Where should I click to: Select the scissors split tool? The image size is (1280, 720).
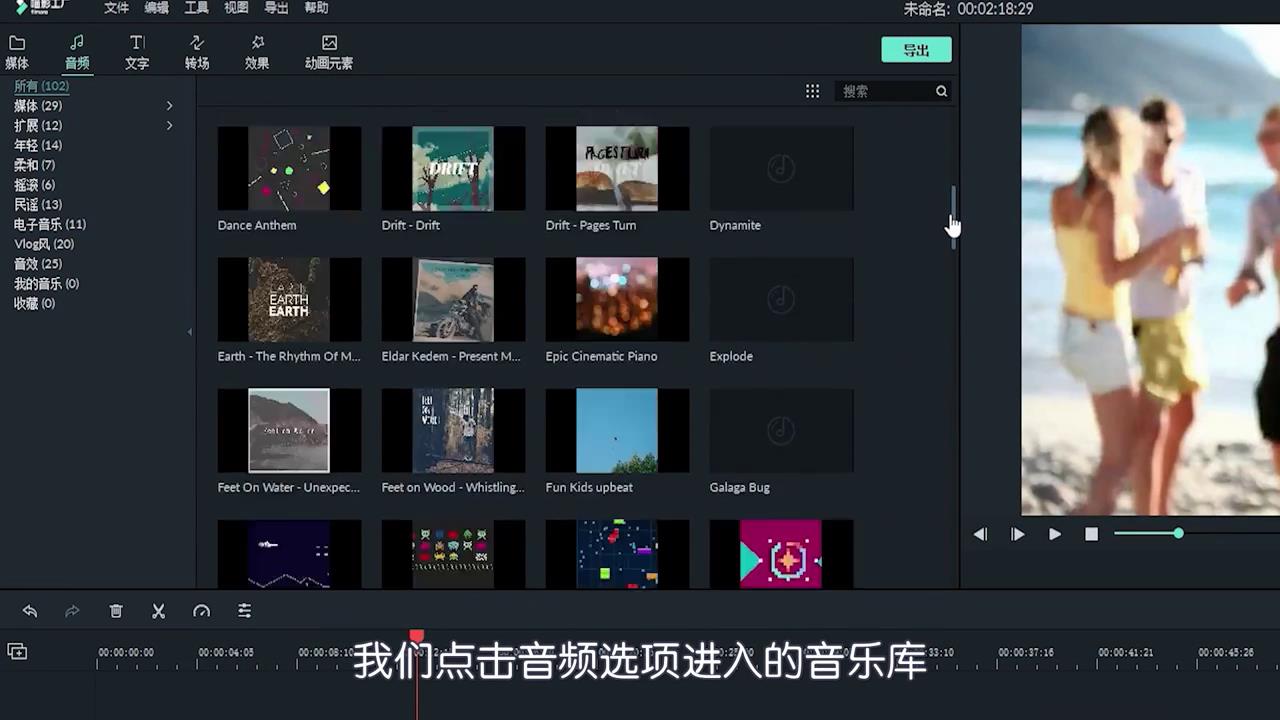158,611
